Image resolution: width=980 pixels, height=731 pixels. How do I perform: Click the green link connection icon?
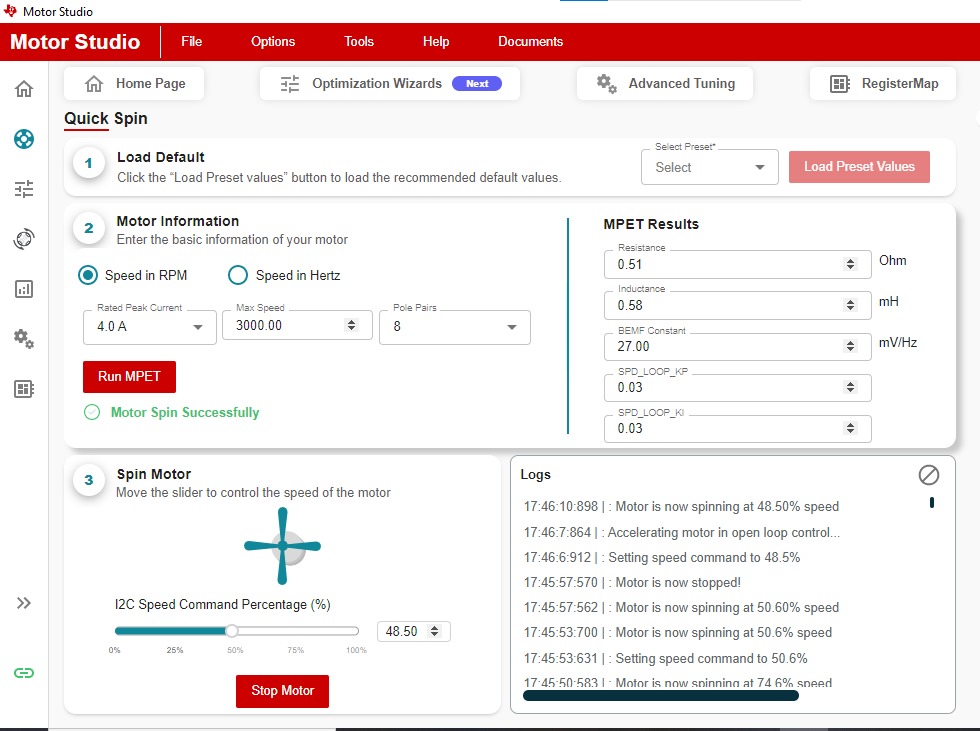pos(24,673)
